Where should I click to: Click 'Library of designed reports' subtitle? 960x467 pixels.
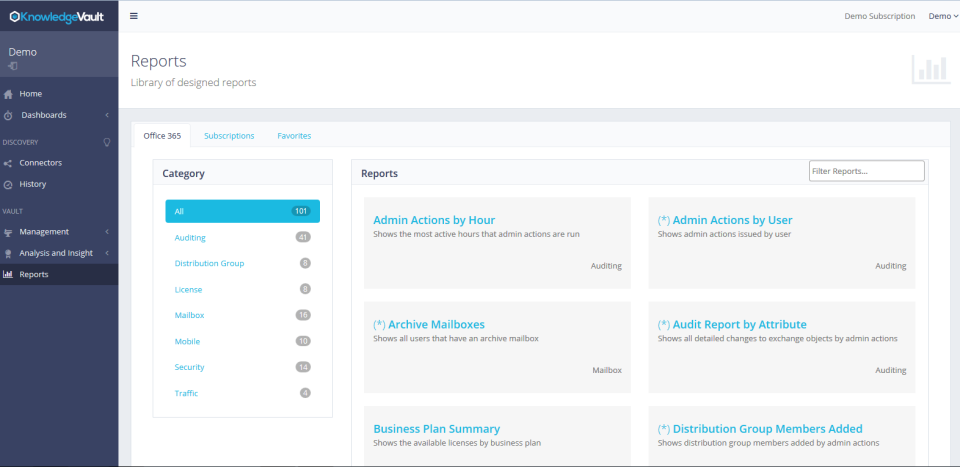[x=193, y=83]
